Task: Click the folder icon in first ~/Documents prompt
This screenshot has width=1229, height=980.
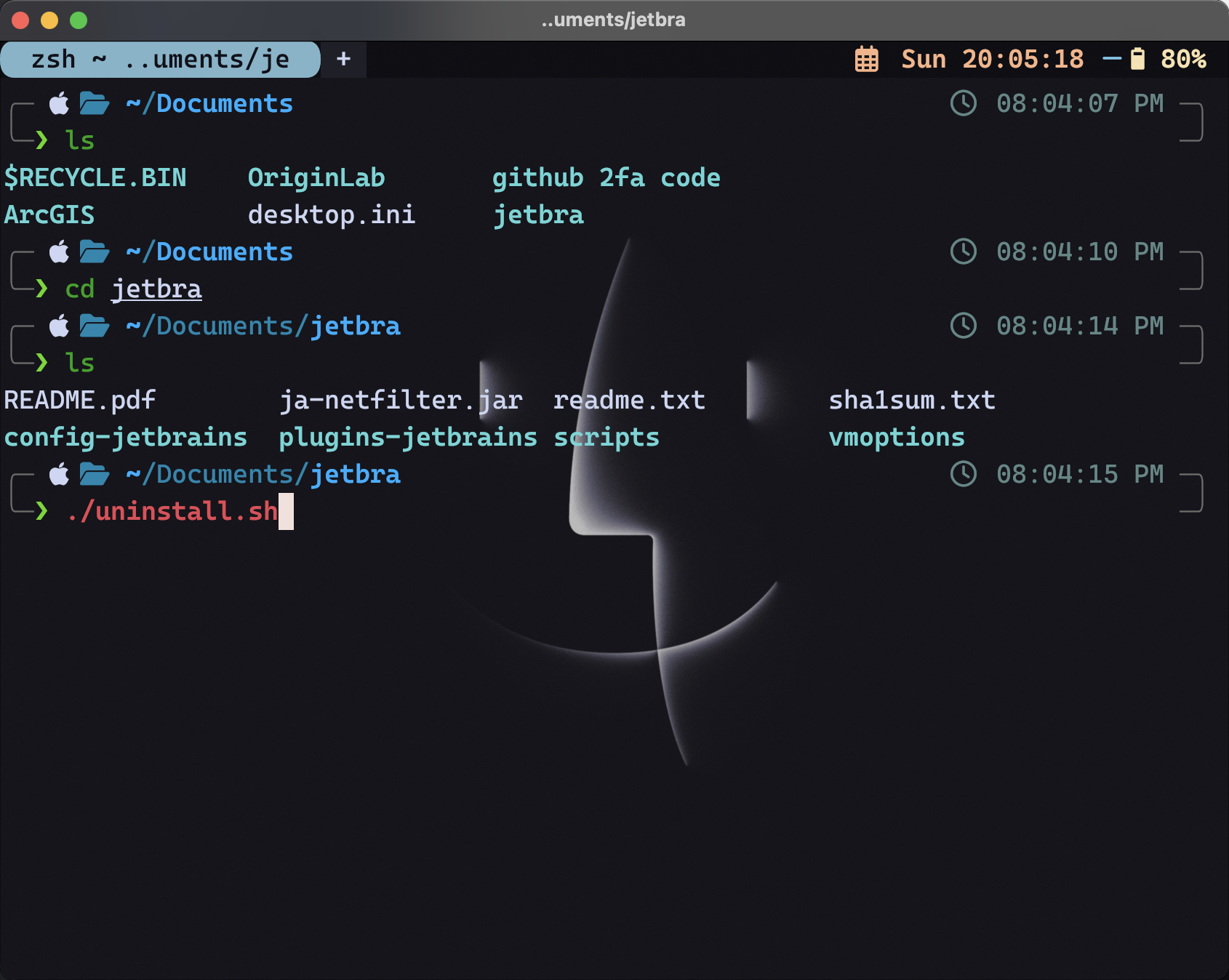Action: (95, 103)
